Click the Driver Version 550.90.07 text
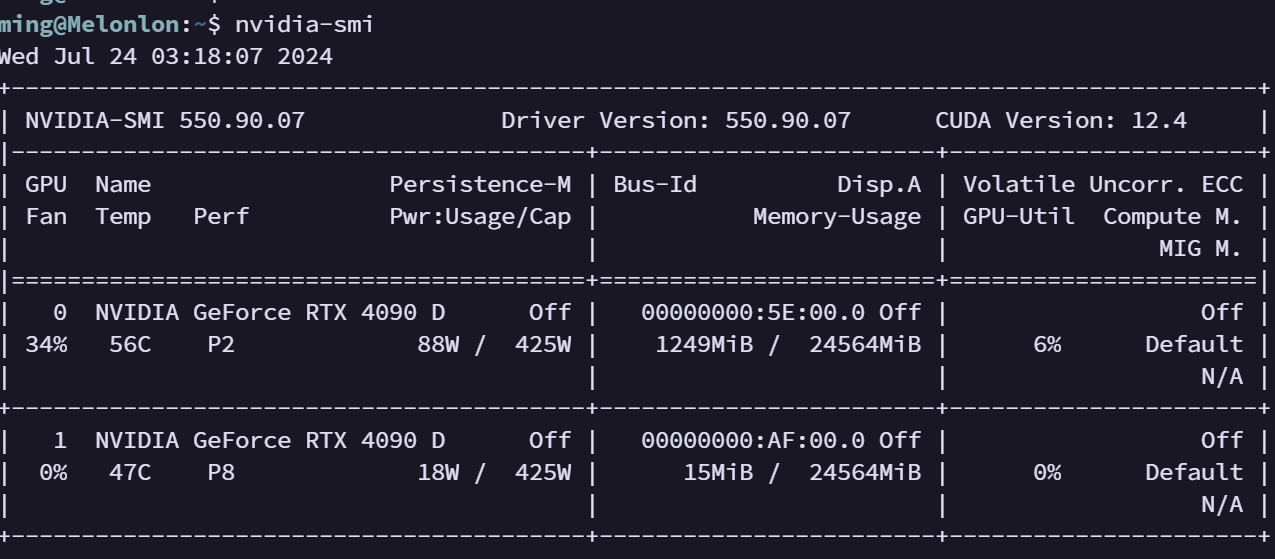 coord(676,121)
